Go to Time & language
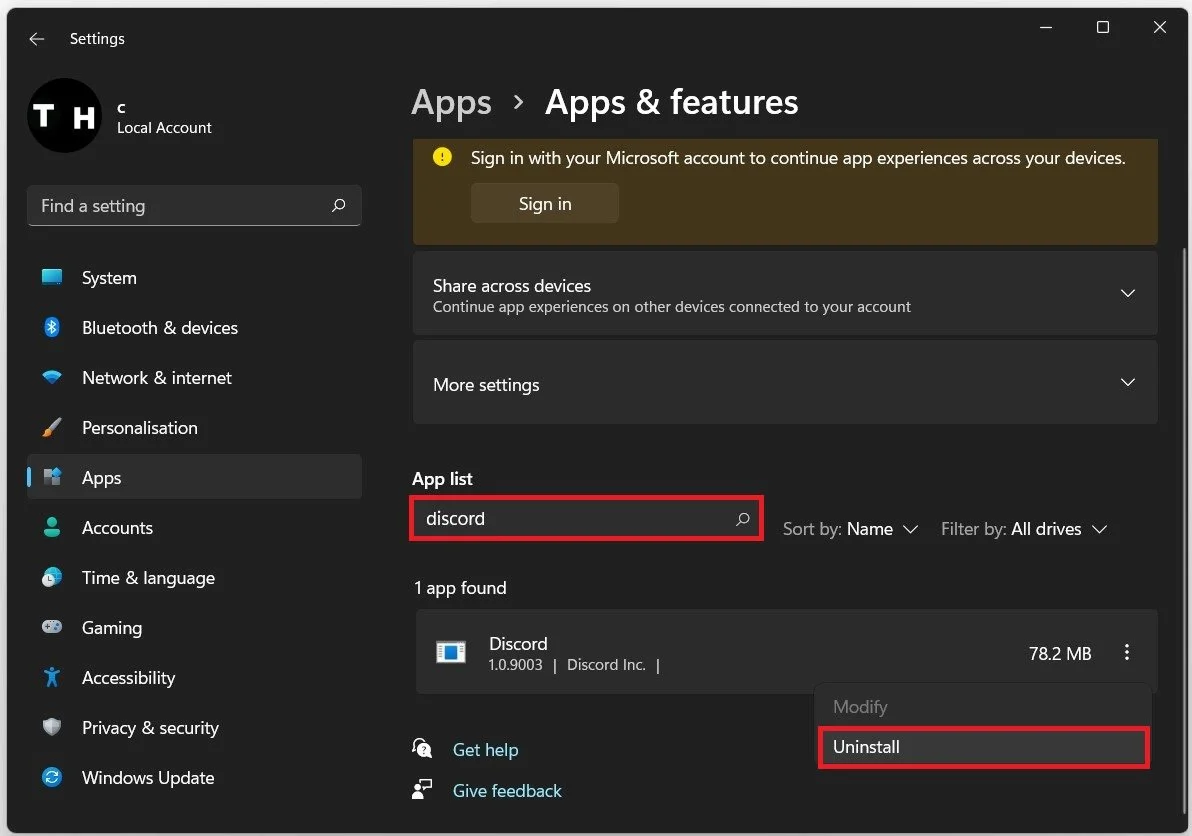 coord(194,578)
